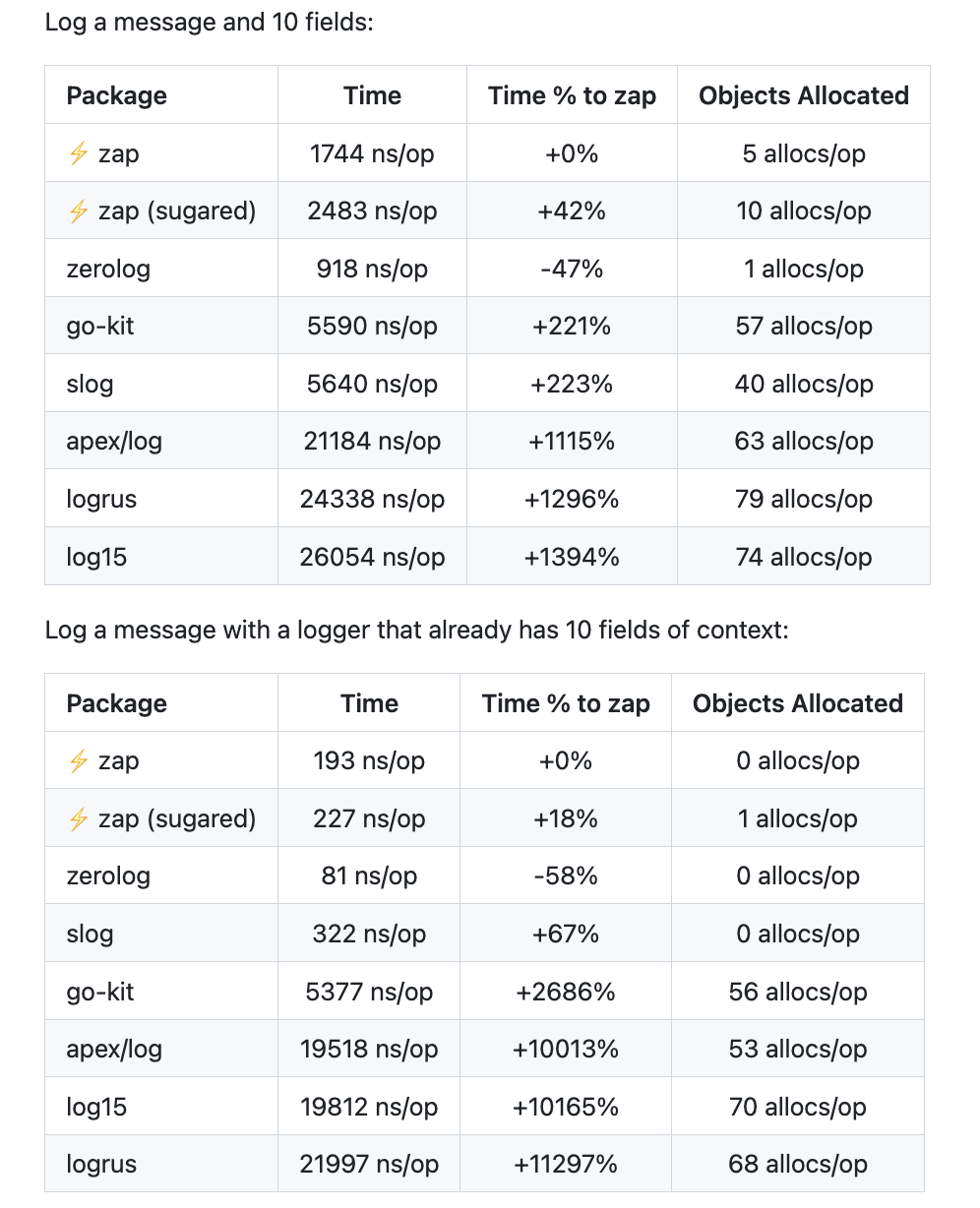Select the 79 allocs/op cell
980x1208 pixels.
point(803,499)
